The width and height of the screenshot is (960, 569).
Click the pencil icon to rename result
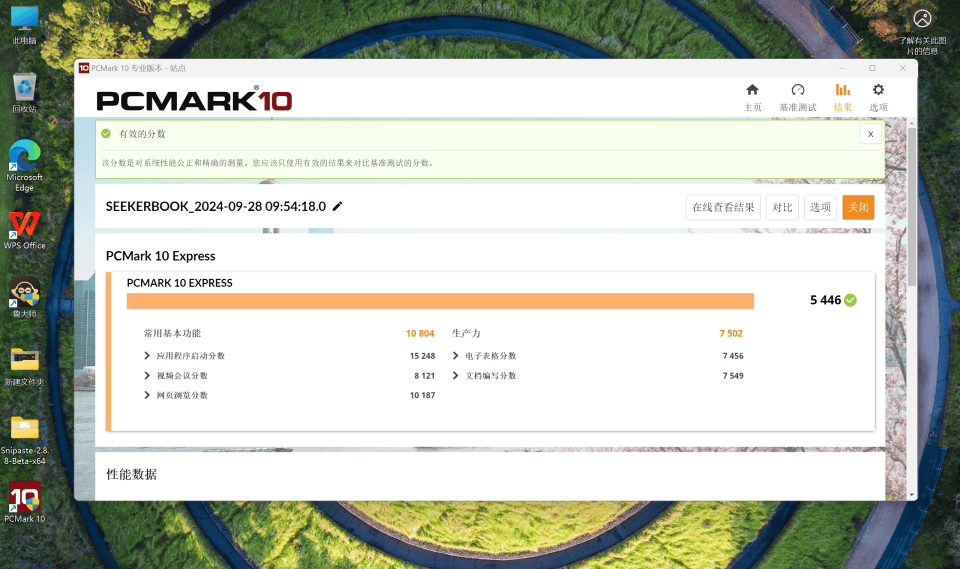click(338, 207)
